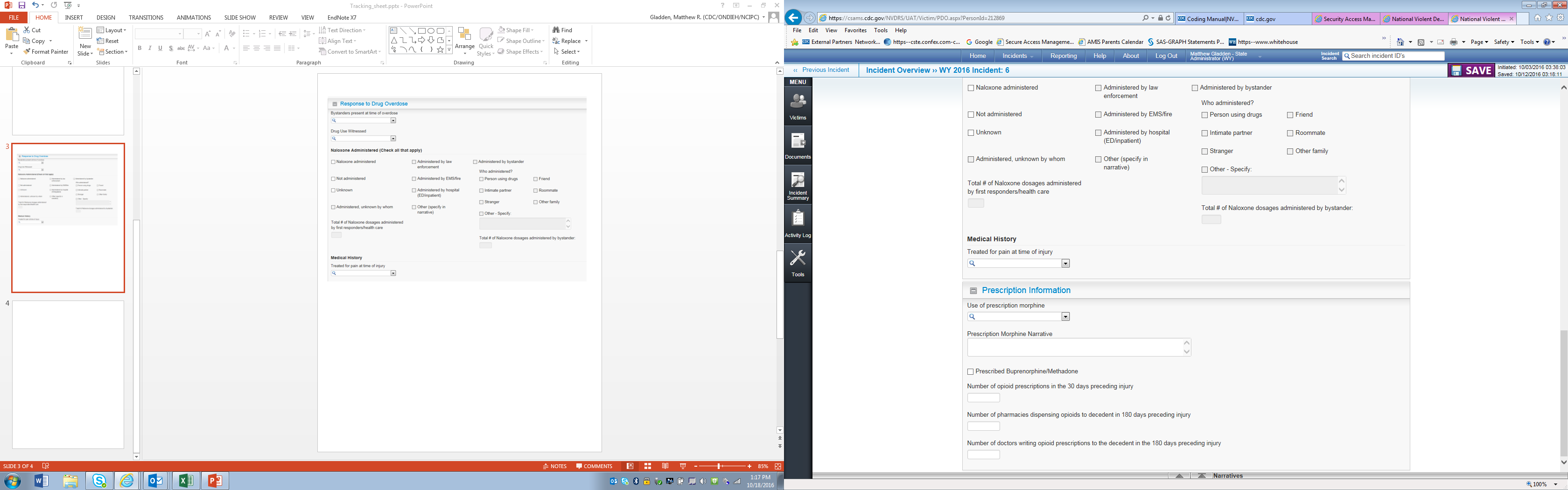Open the Layout dropdown in PowerPoint Slides group

click(x=112, y=30)
